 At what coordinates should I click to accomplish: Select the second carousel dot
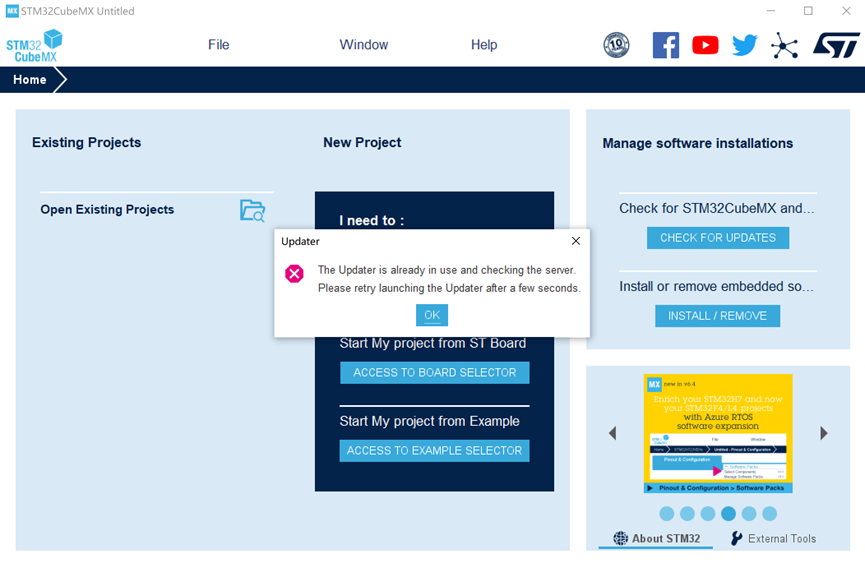tap(687, 514)
